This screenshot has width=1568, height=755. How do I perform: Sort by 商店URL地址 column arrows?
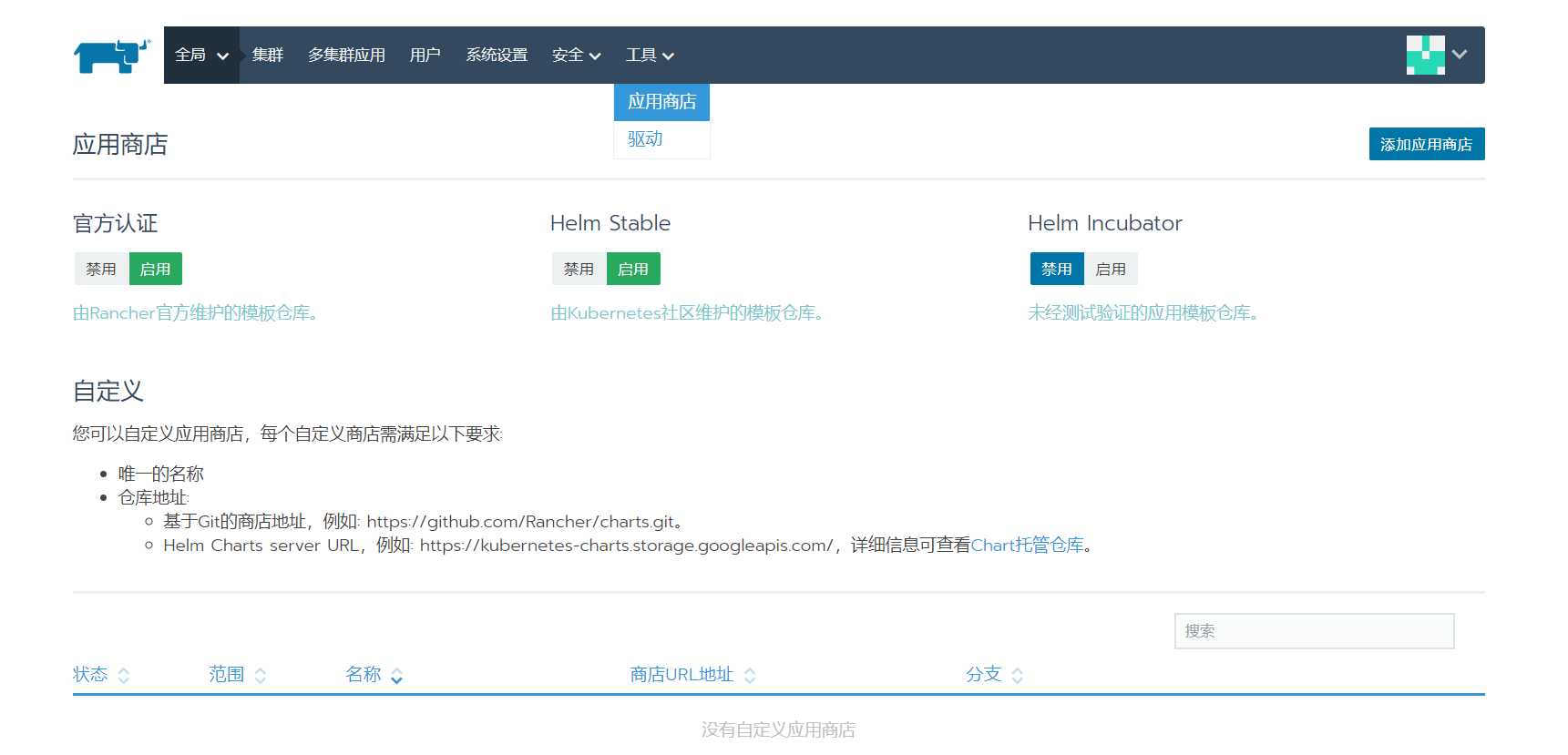(x=750, y=676)
